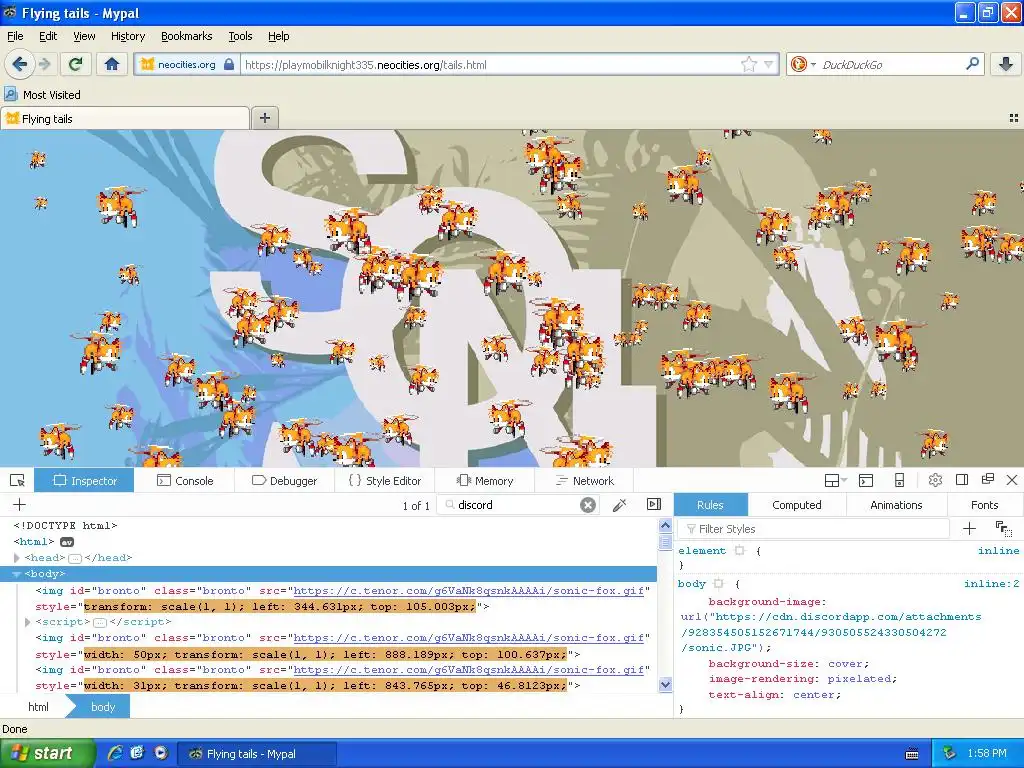The height and width of the screenshot is (768, 1024).
Task: Open the frame selection dropdown in devtools
Action: click(x=835, y=481)
